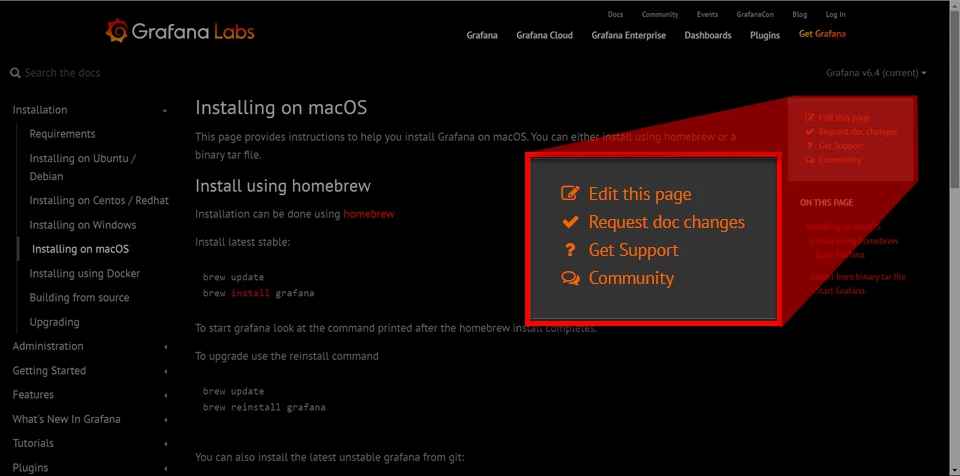Open the Grafana Labs logo home link
960x476 pixels.
180,31
